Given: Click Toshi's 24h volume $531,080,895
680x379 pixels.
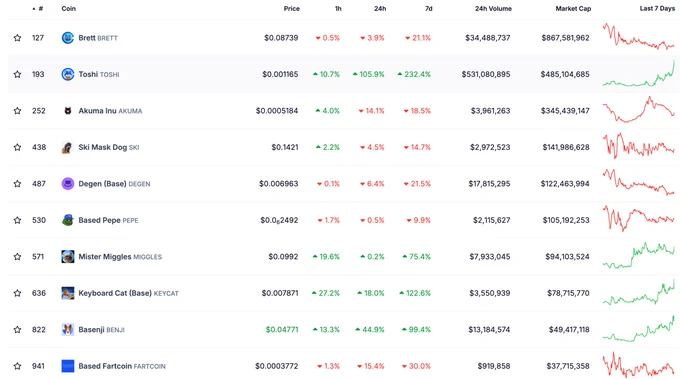Looking at the screenshot, I should pos(486,74).
